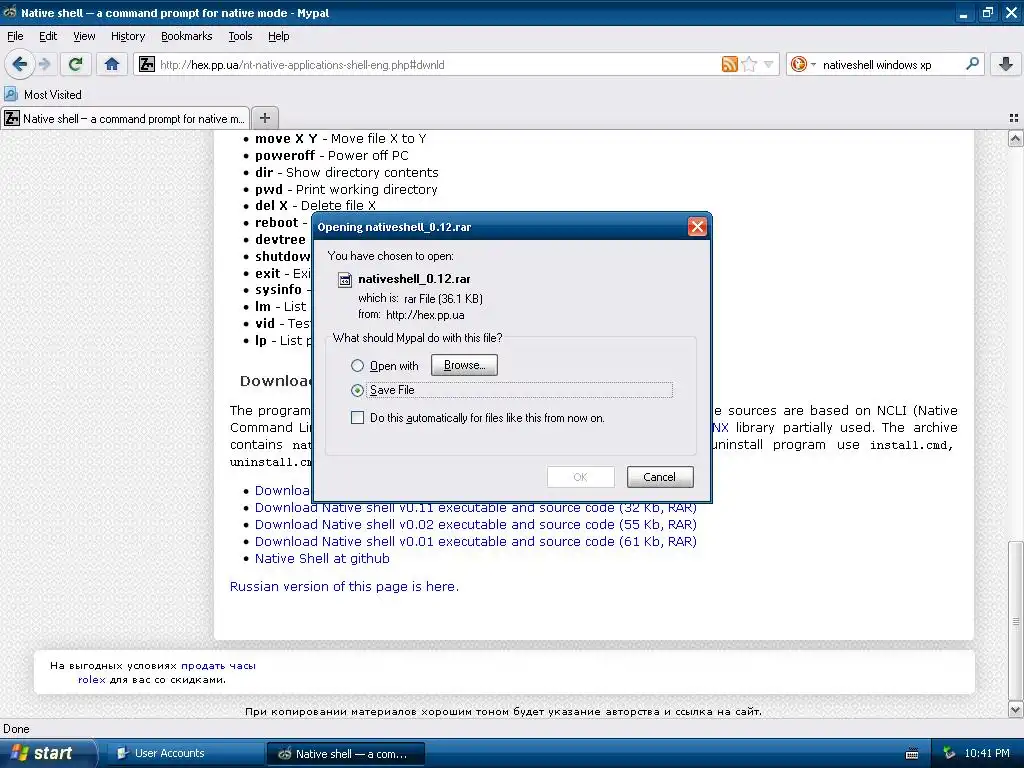
Task: Open the Bookmarks menu
Action: 186,36
